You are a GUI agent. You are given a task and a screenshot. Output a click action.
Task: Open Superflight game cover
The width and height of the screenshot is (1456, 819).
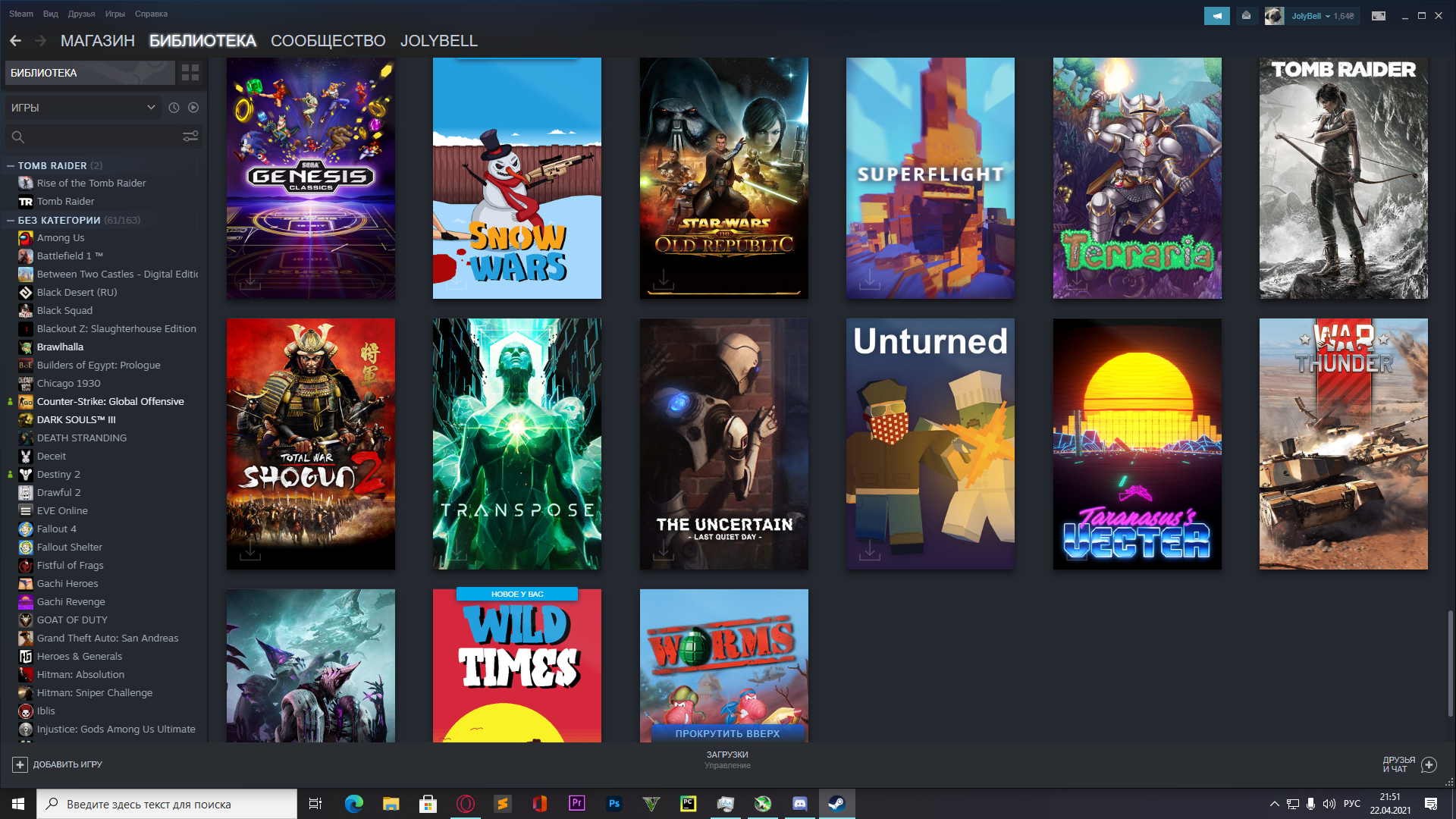930,178
